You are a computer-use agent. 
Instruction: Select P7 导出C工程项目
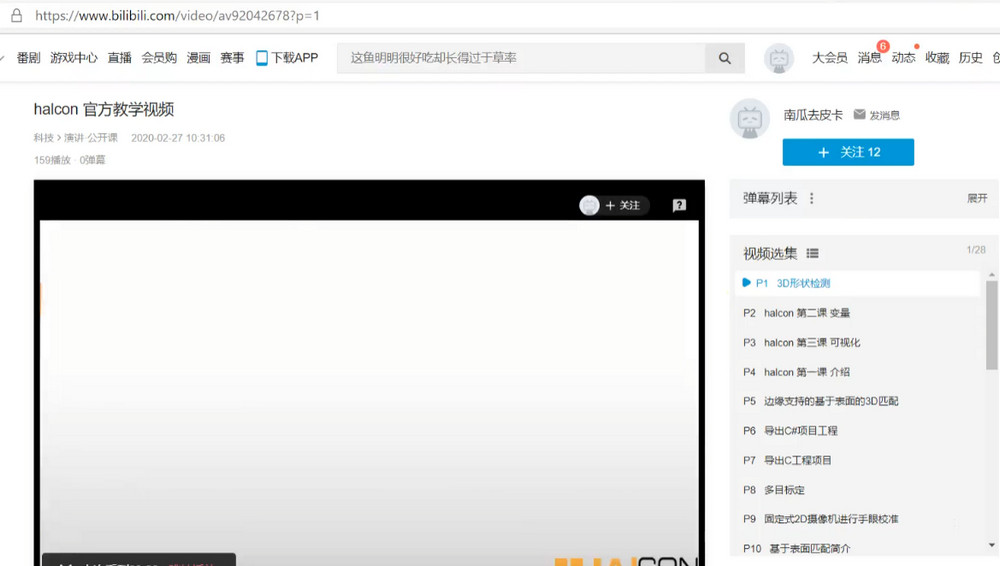(858, 460)
